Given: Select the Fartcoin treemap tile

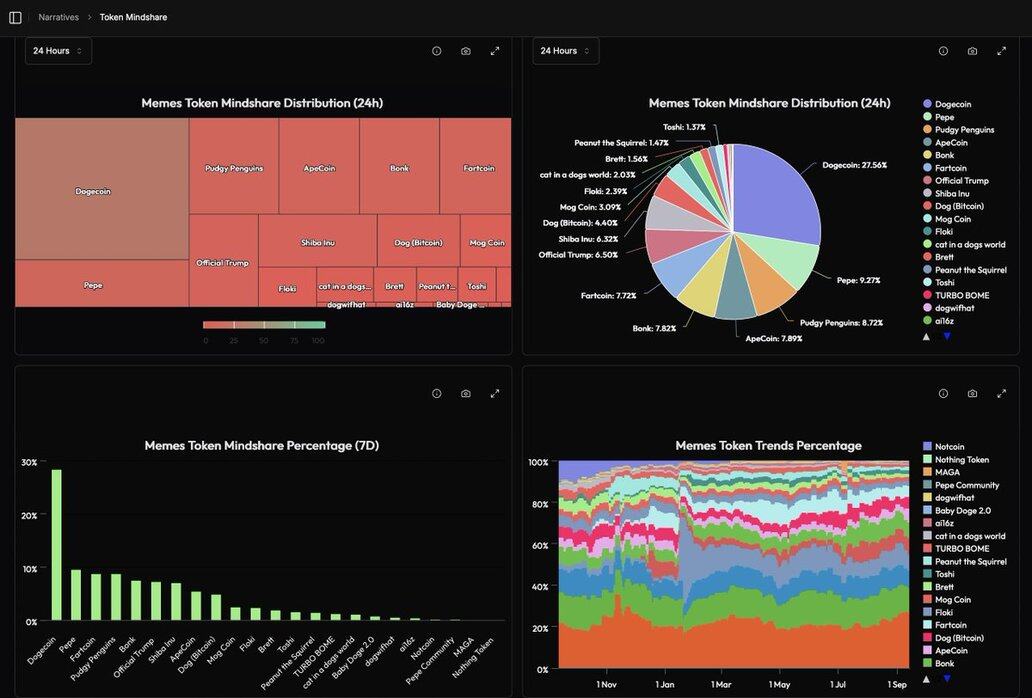Looking at the screenshot, I should (x=476, y=166).
